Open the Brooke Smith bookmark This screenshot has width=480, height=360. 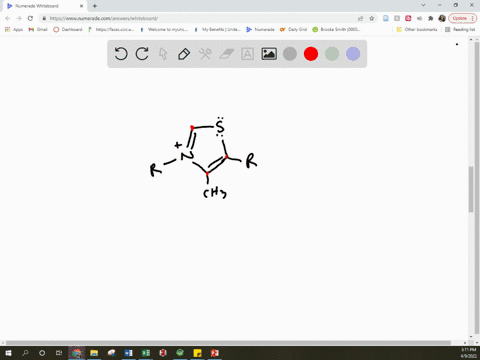pos(336,29)
